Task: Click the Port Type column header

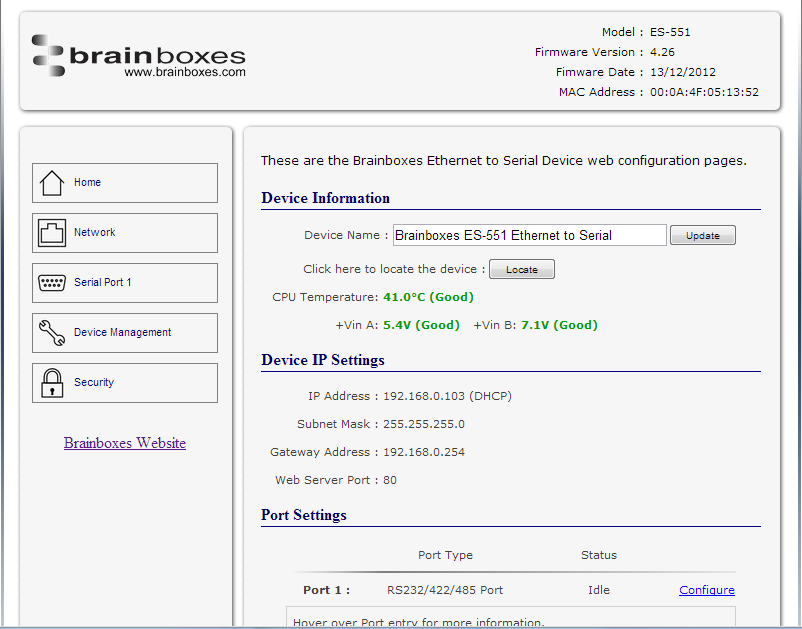Action: coord(445,555)
